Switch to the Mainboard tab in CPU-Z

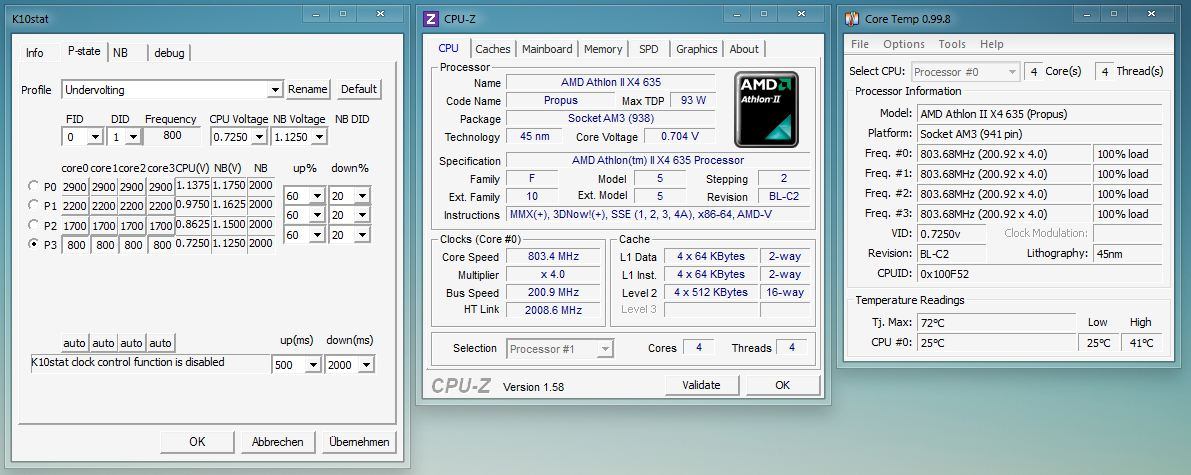click(547, 49)
